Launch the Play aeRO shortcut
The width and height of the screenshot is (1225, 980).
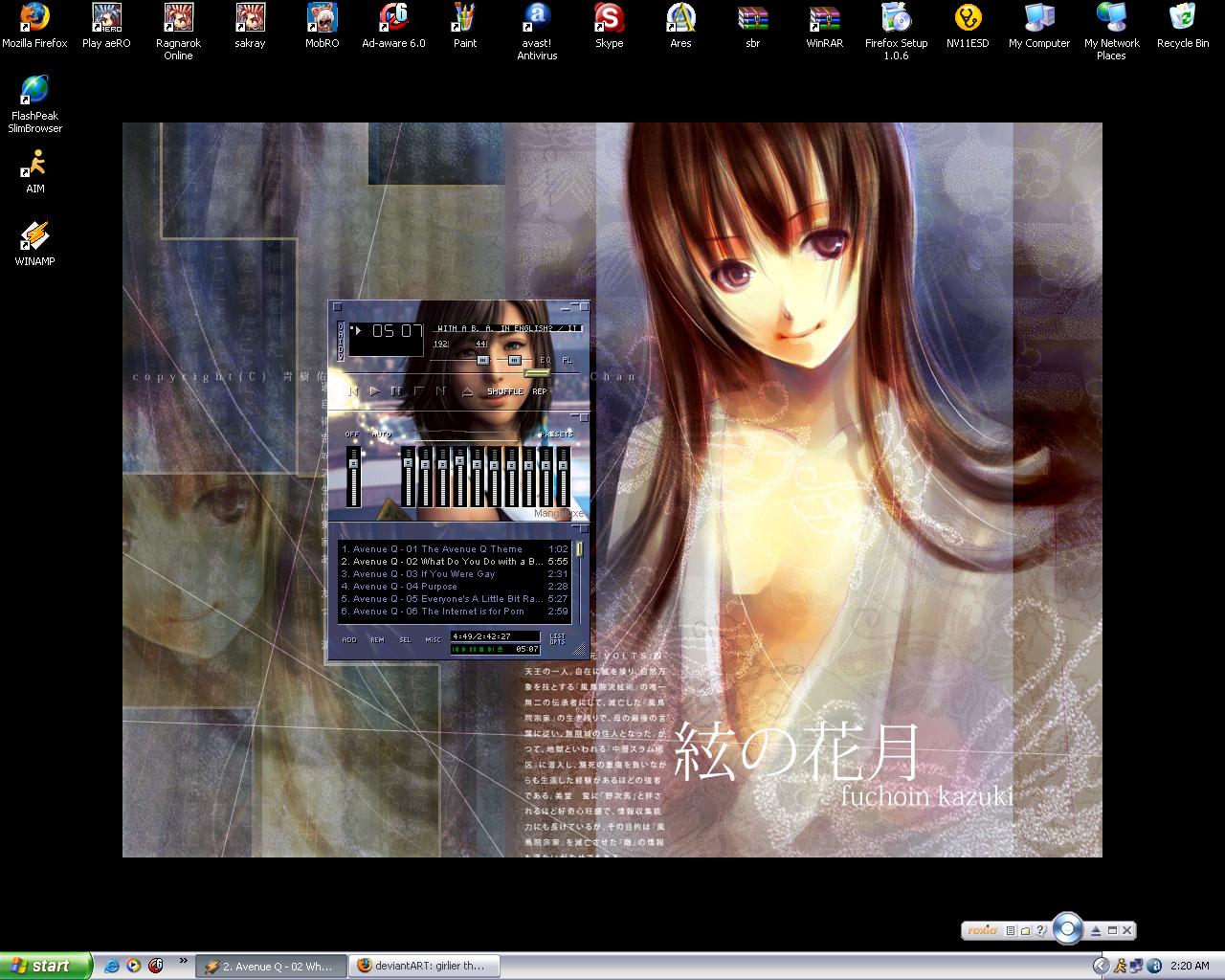pyautogui.click(x=106, y=26)
